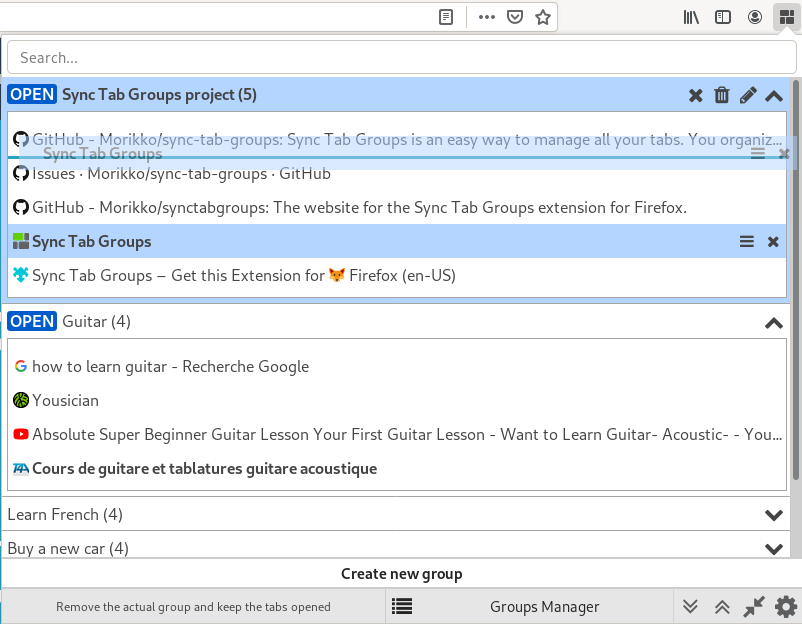This screenshot has height=624, width=802.
Task: Open Sync Tab Groups – Get this Extension tab
Action: click(397, 276)
